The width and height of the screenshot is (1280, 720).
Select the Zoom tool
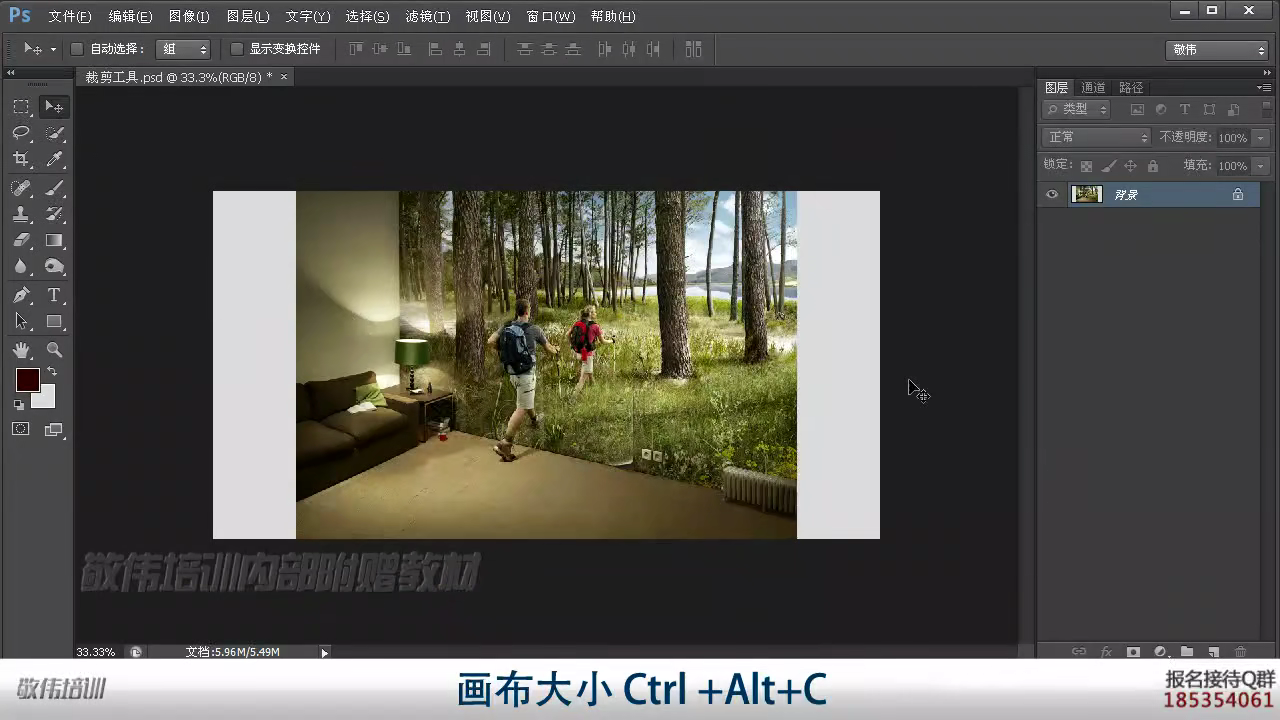54,350
